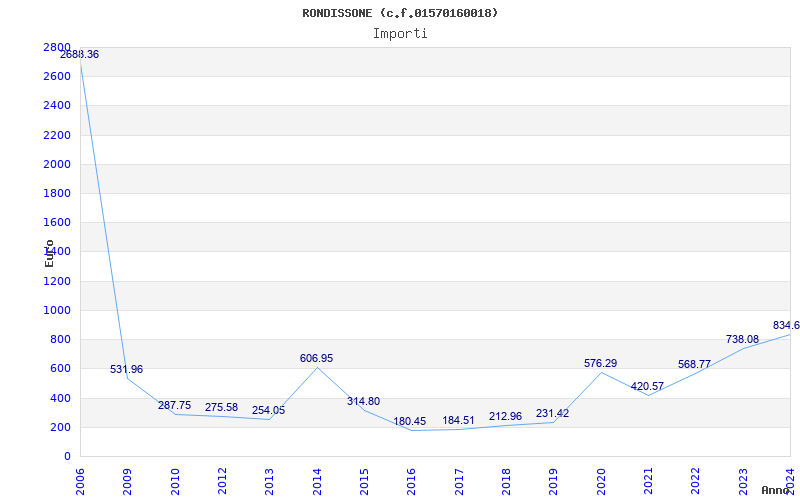This screenshot has height=500, width=800.
Task: Click the x-axis year 2016
Action: pos(412,482)
